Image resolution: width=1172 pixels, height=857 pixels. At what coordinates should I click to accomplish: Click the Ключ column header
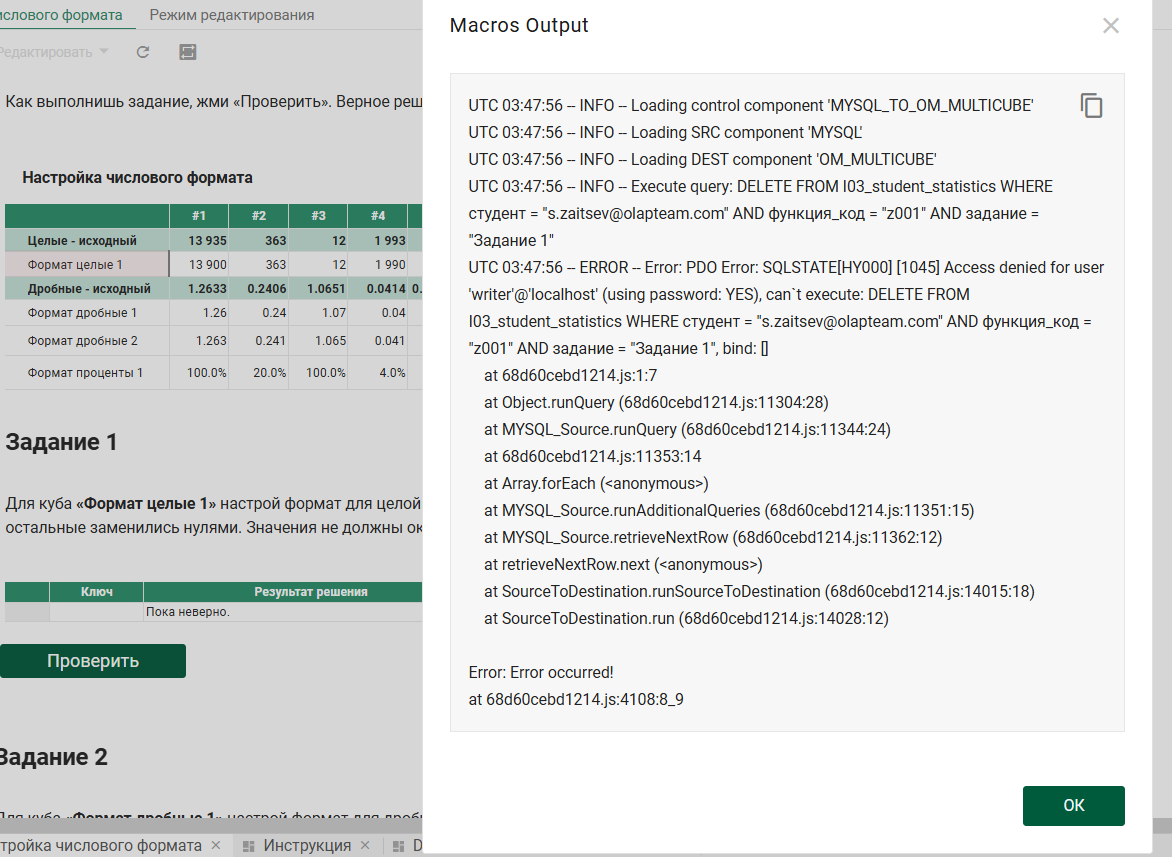[x=96, y=592]
